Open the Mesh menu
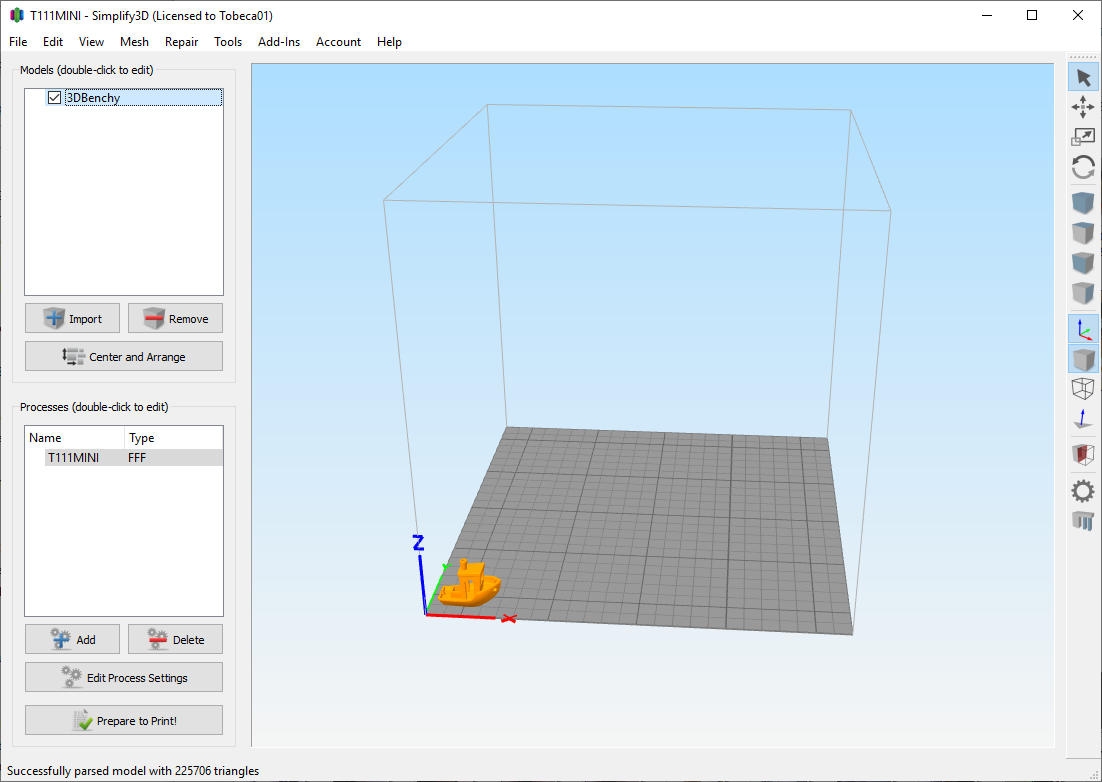This screenshot has height=782, width=1102. 134,42
